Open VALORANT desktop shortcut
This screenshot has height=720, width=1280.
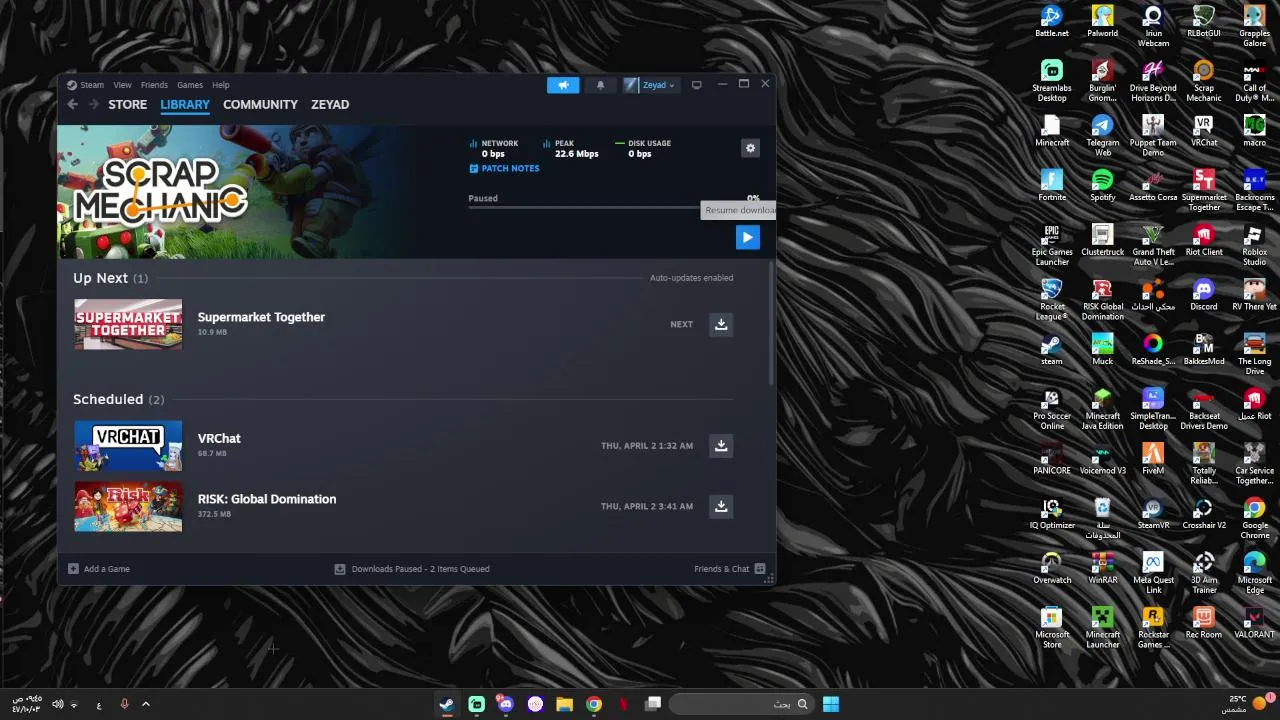1254,622
